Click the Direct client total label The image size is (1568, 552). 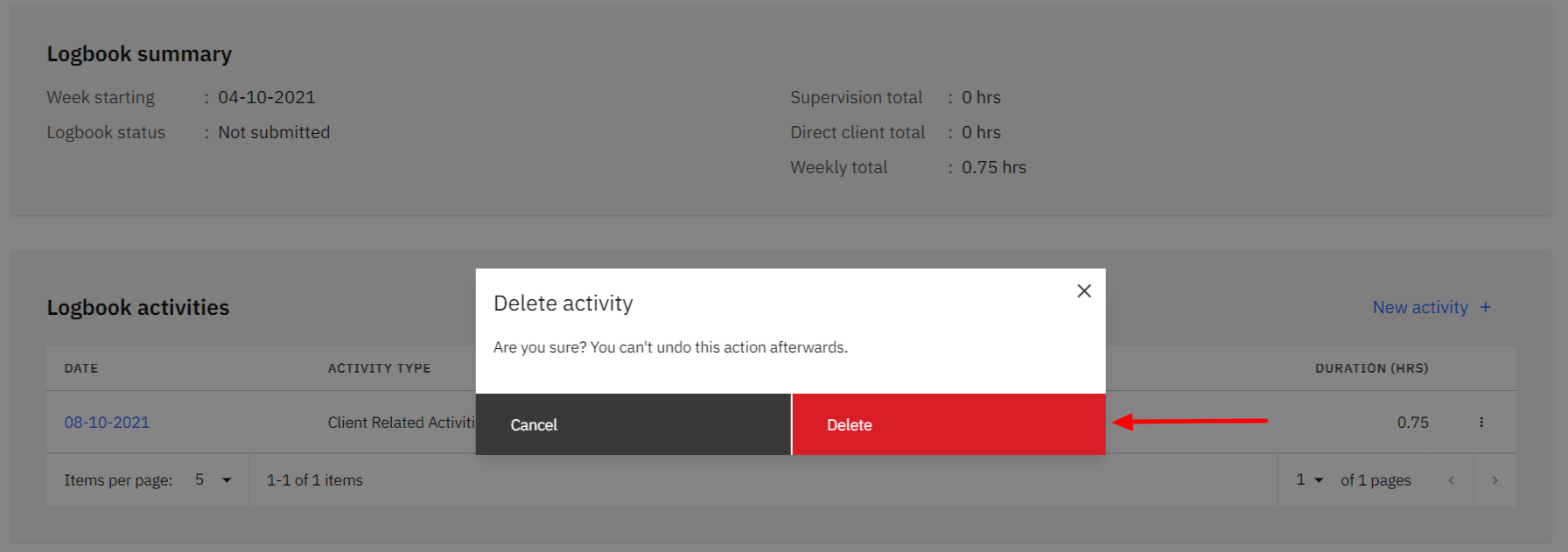(857, 132)
